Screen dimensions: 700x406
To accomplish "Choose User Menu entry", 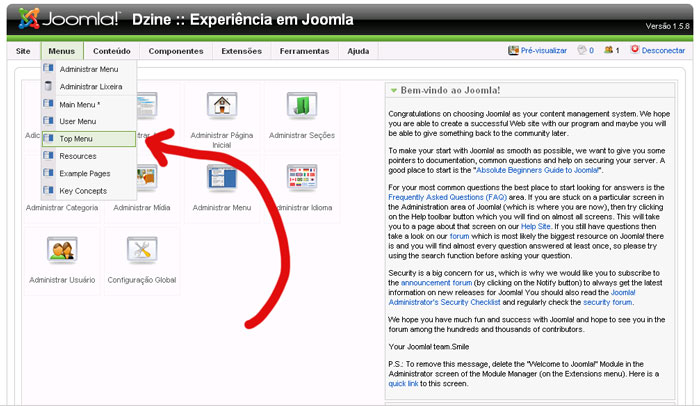I will coord(89,121).
